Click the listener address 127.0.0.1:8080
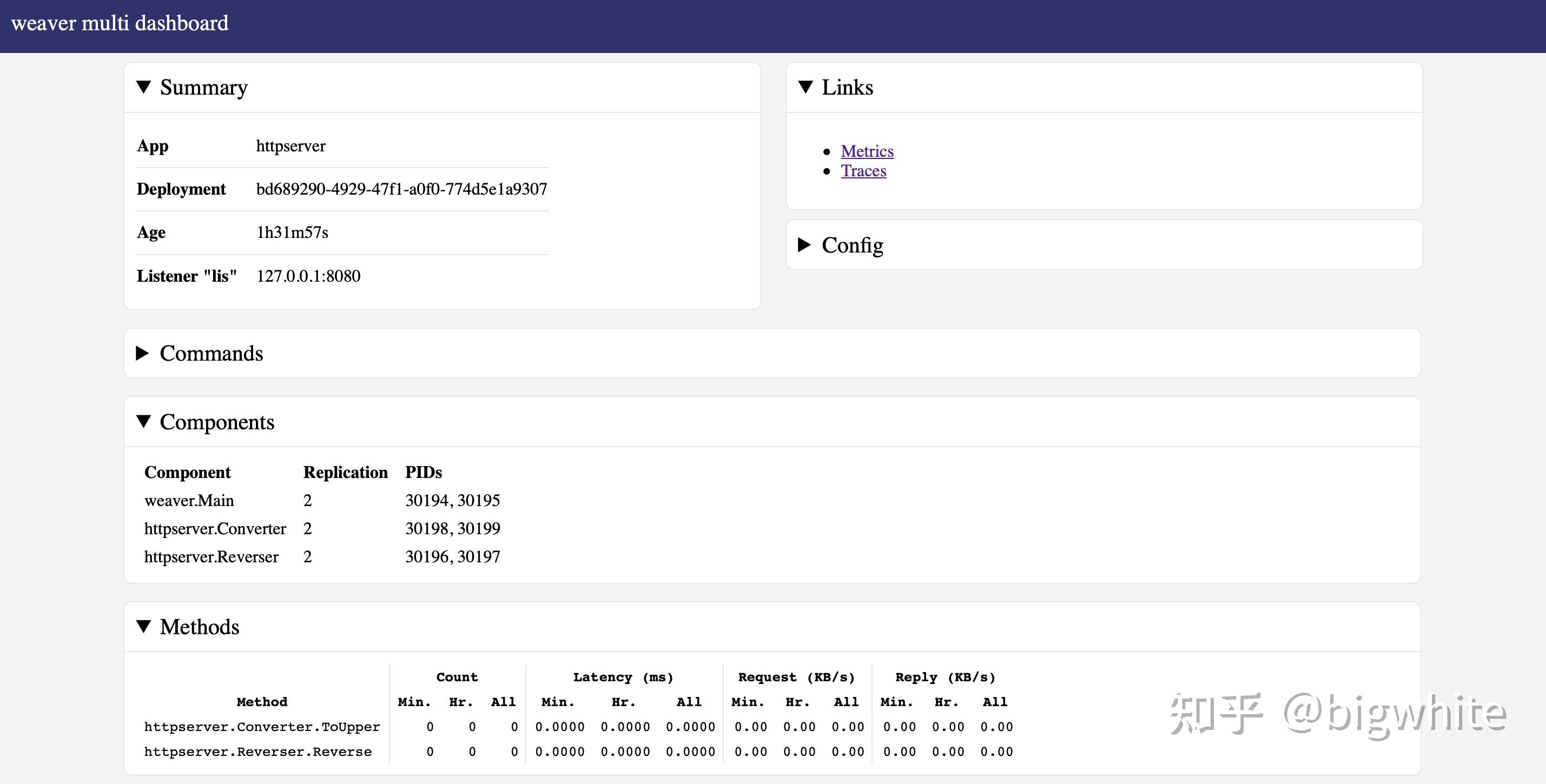The image size is (1546, 784). tap(308, 276)
